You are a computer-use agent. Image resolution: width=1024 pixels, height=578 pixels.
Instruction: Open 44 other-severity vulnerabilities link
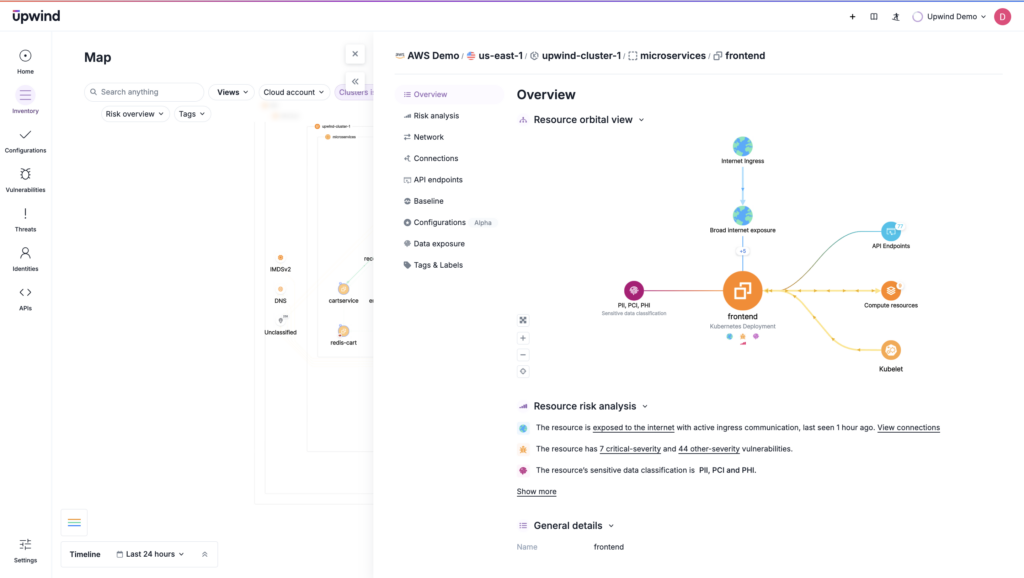click(x=709, y=449)
